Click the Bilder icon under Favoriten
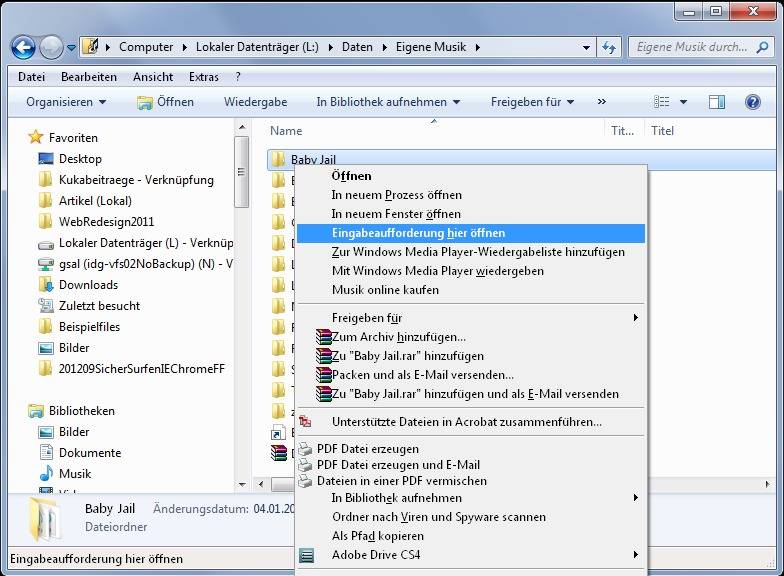The image size is (784, 576). (x=46, y=348)
